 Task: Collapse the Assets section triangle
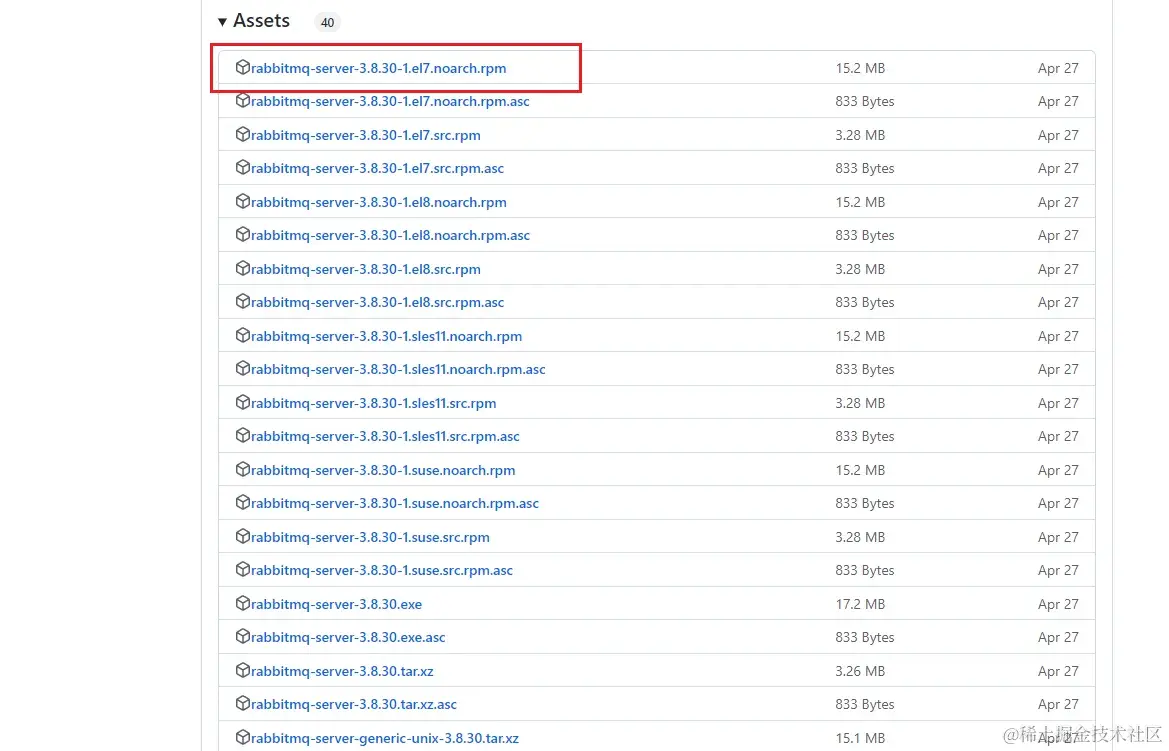(222, 22)
